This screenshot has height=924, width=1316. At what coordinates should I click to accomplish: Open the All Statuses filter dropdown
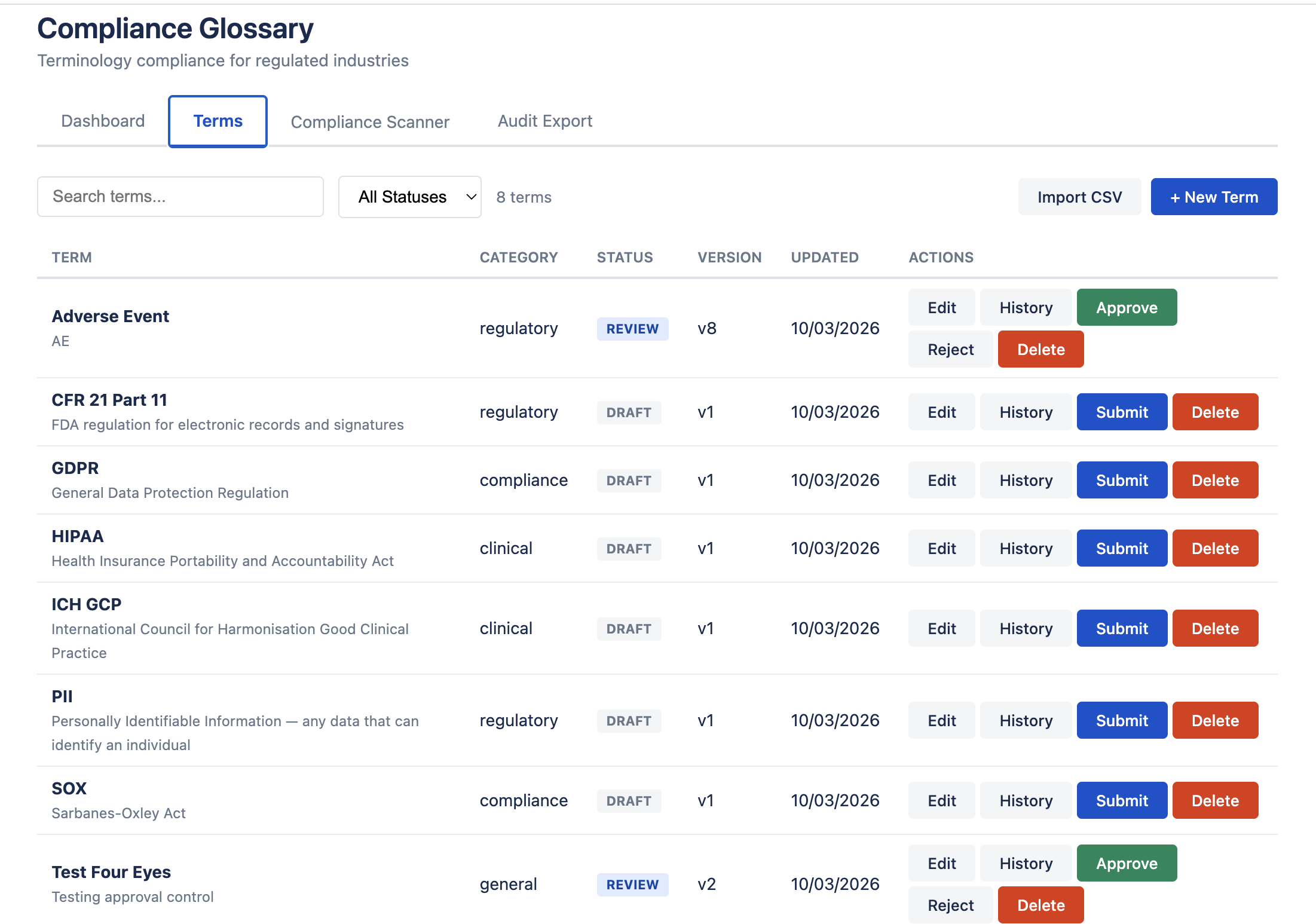[x=409, y=197]
